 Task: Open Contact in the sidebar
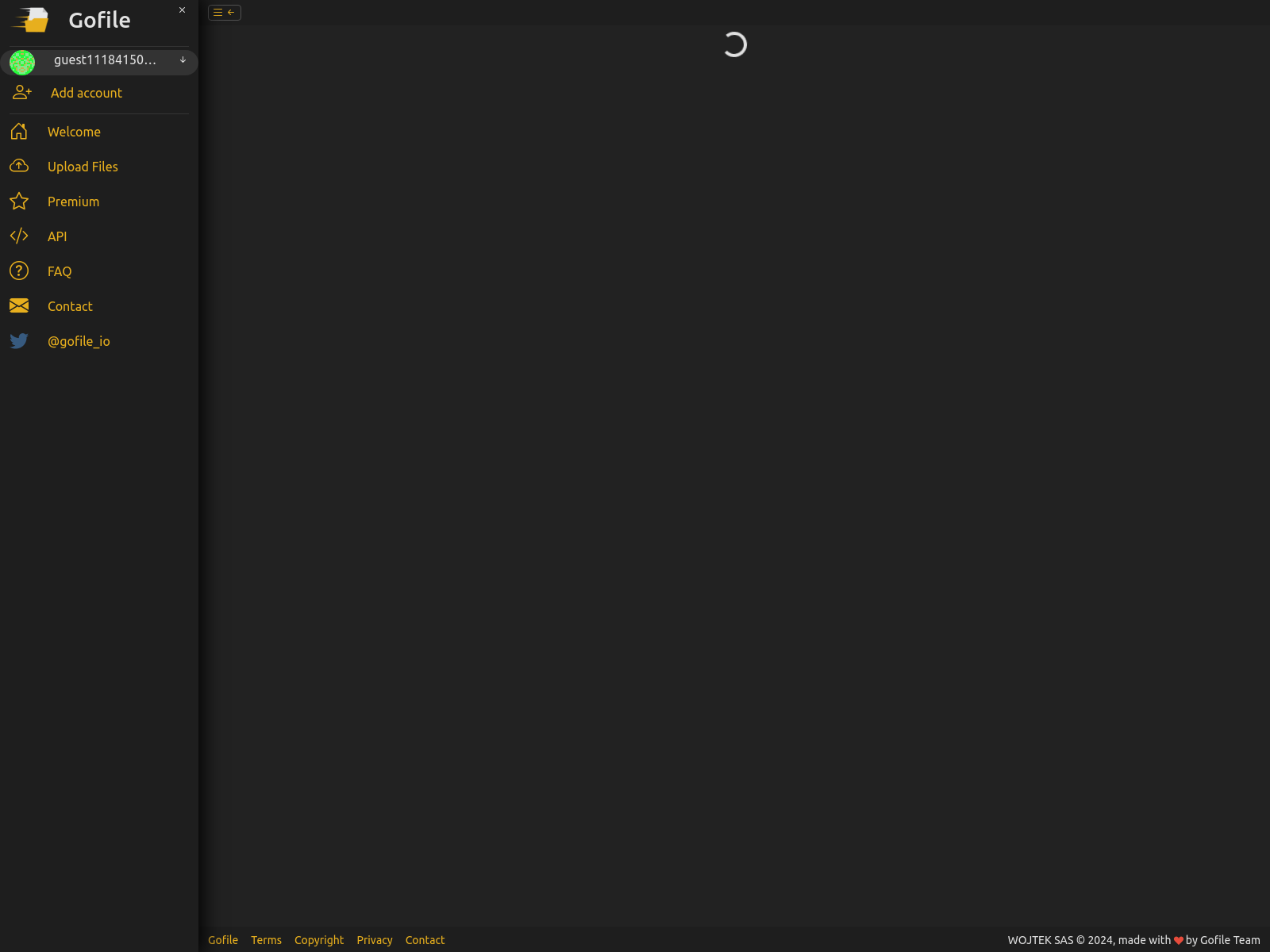(70, 306)
